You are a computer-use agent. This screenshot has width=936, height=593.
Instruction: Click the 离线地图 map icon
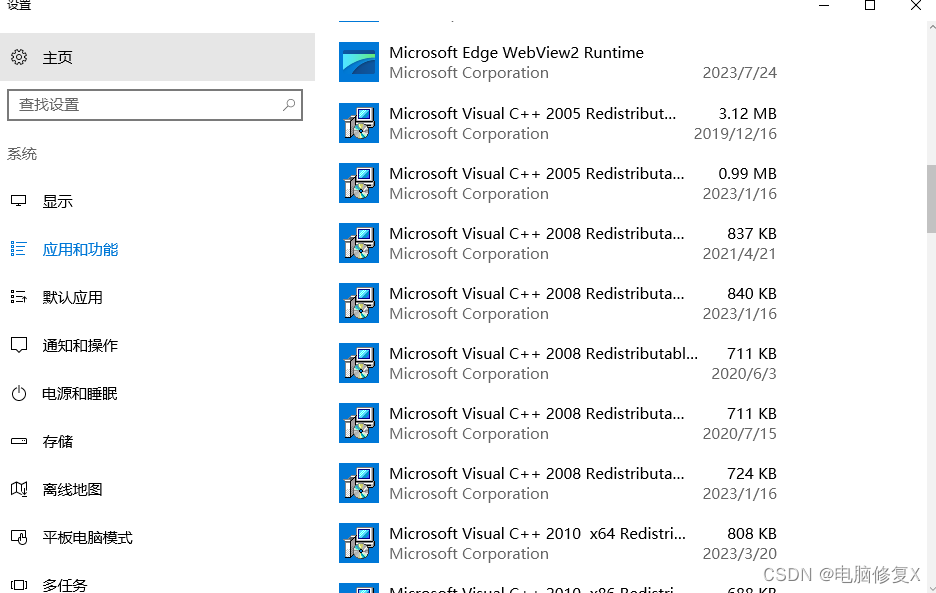pyautogui.click(x=19, y=489)
